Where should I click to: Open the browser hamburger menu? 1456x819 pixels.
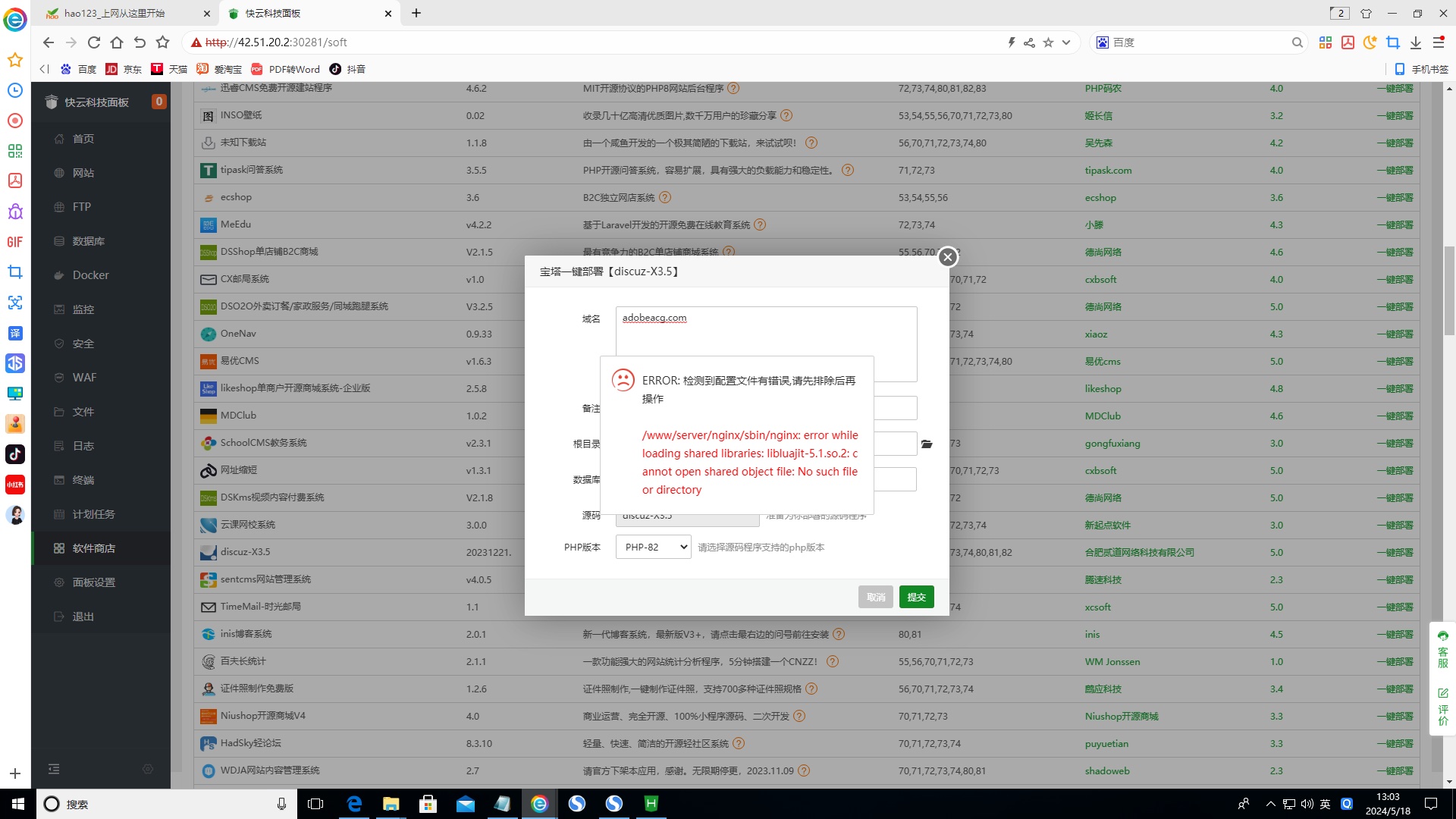coord(1439,42)
